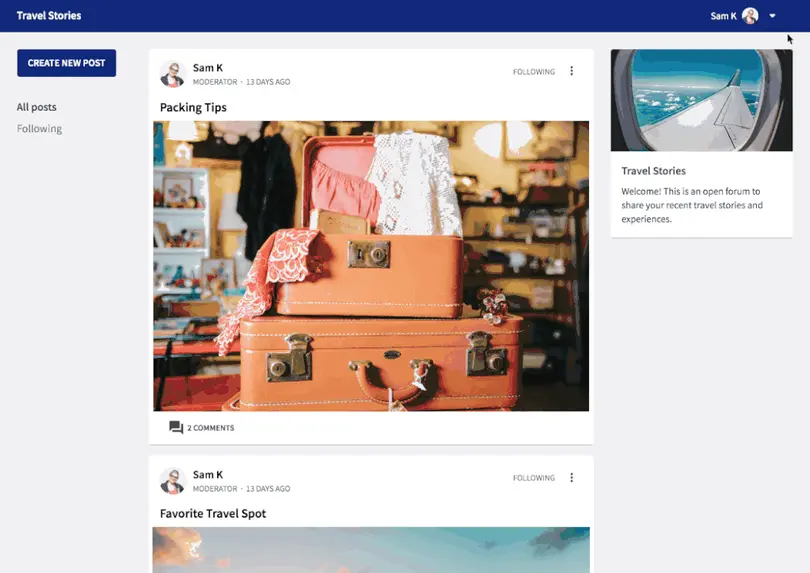Viewport: 810px width, 573px height.
Task: Open the Packing Tips post title
Action: [x=193, y=107]
